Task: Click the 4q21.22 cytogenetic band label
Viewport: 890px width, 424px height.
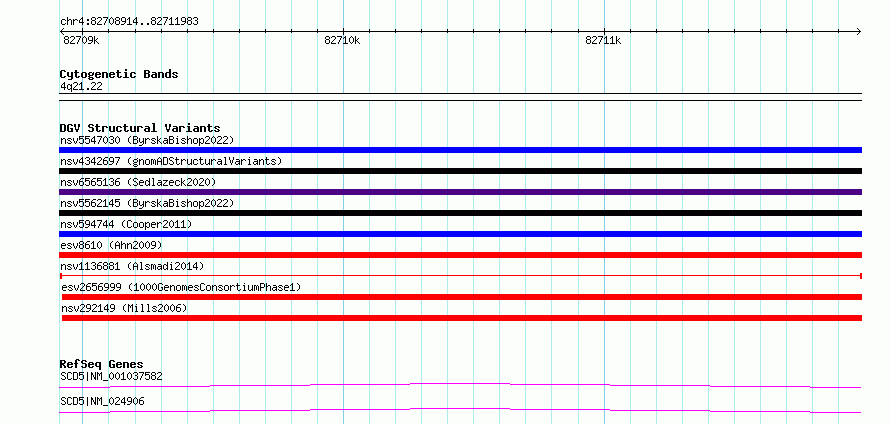Action: (x=81, y=86)
